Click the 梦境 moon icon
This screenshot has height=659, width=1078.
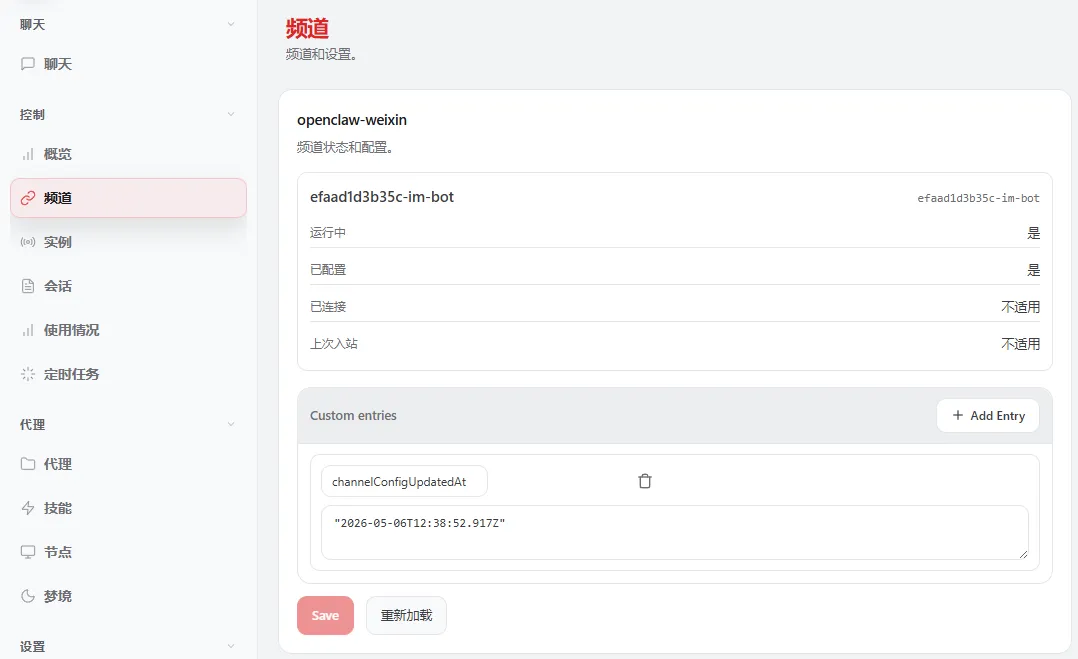point(28,596)
